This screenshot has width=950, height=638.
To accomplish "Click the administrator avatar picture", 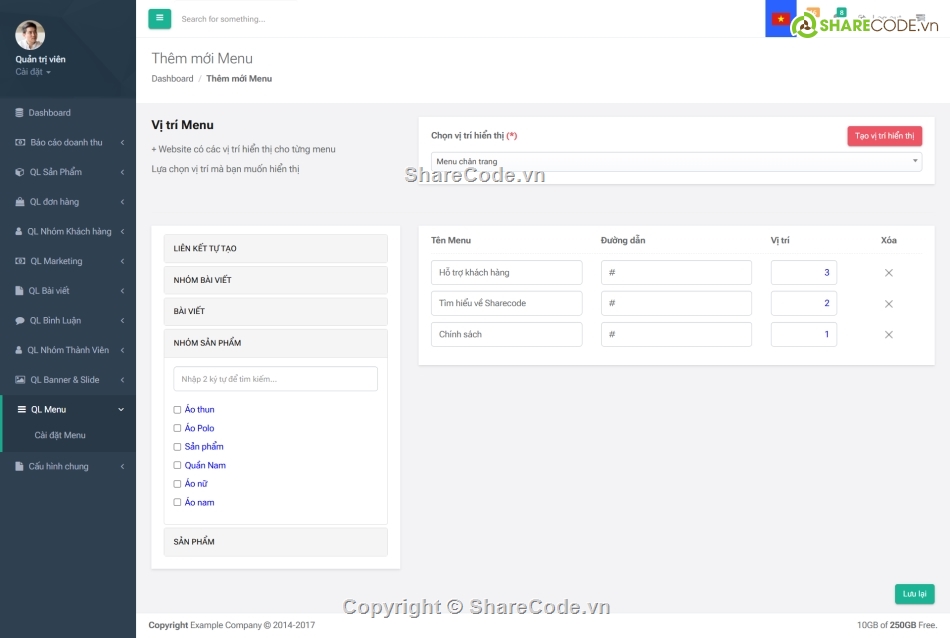I will (x=30, y=35).
